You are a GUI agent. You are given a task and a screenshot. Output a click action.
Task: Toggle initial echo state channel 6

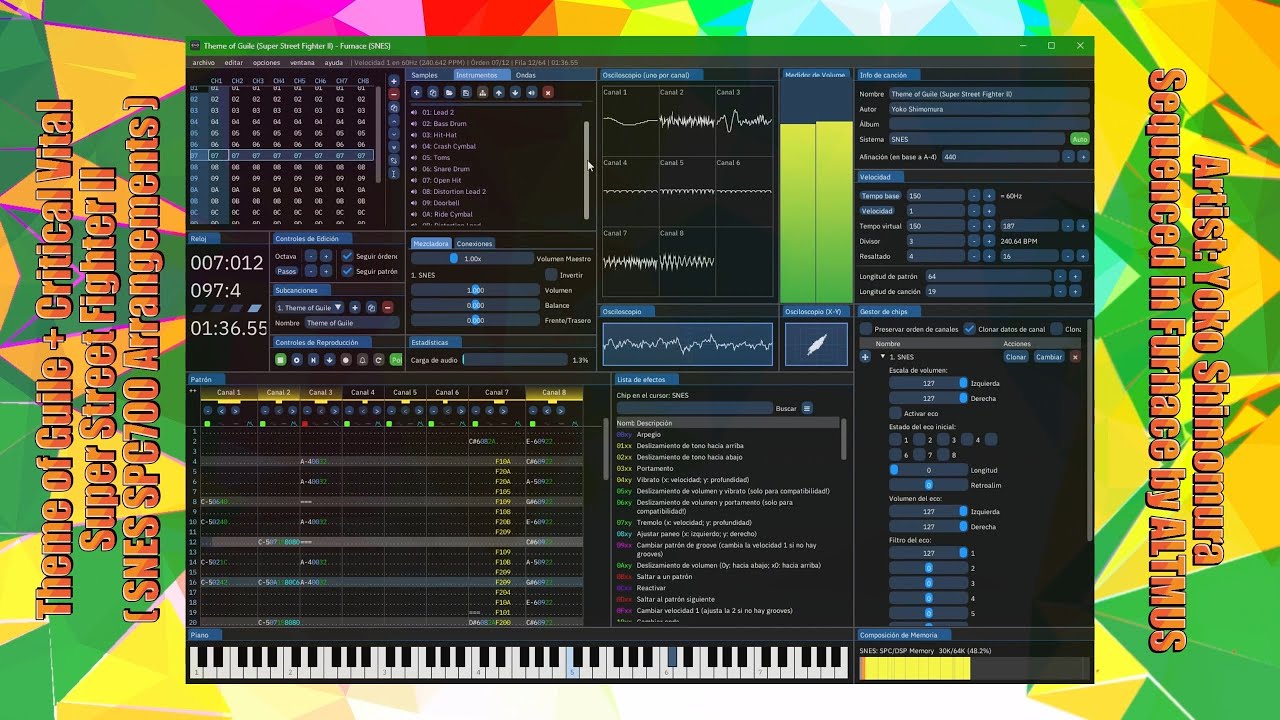click(895, 455)
